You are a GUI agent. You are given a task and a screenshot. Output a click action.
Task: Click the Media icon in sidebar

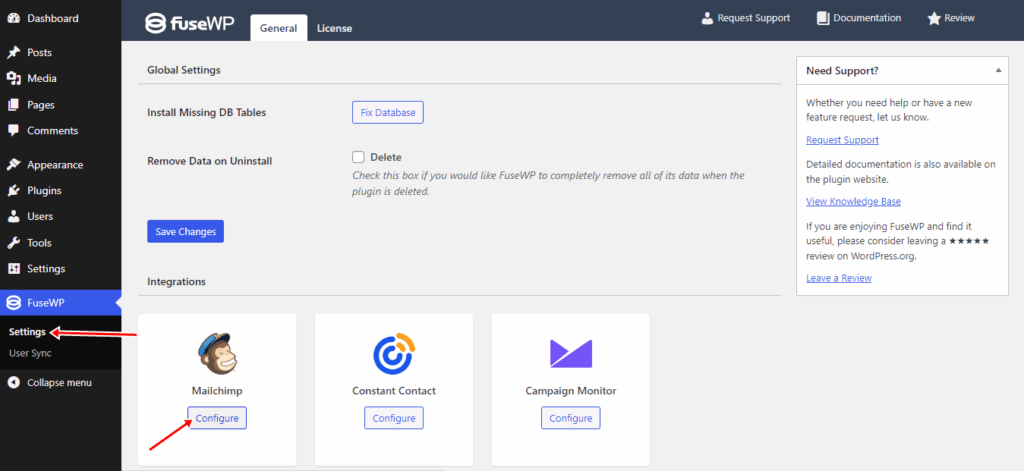point(13,78)
